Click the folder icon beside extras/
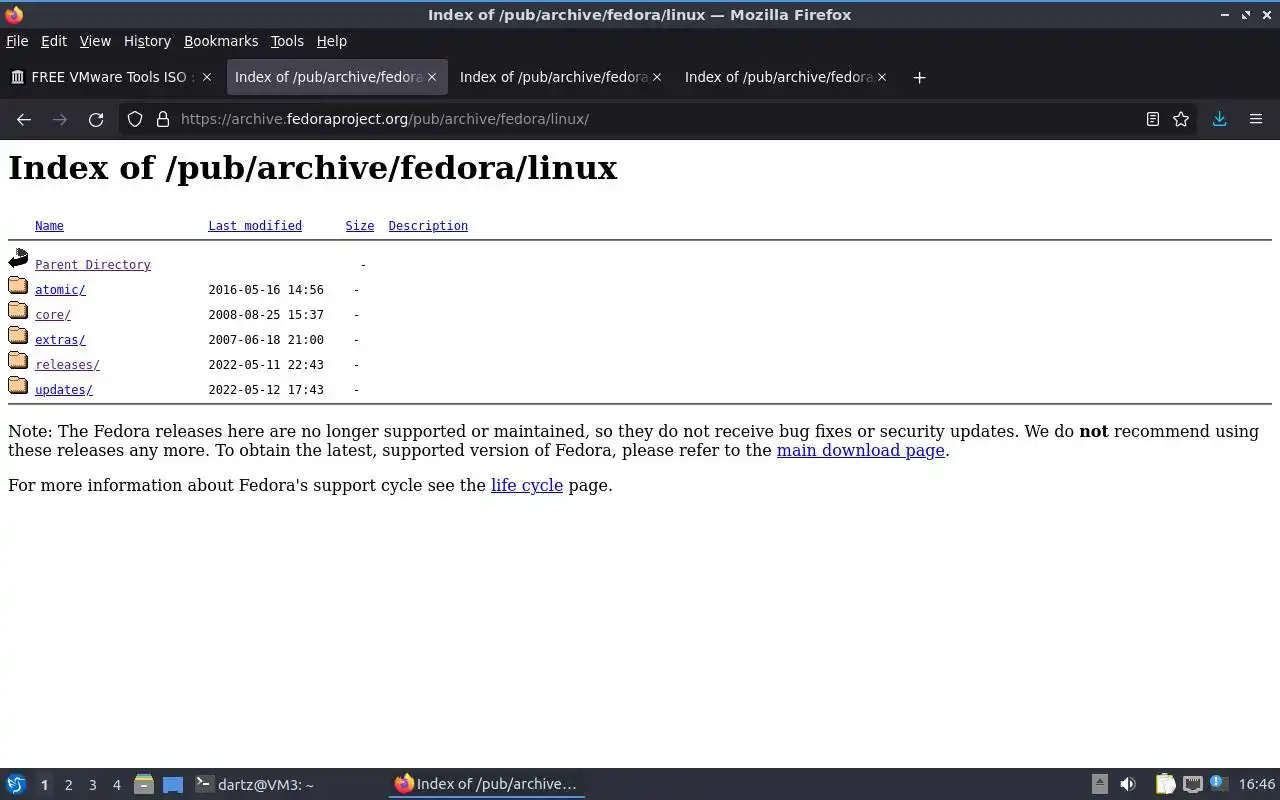This screenshot has height=800, width=1280. point(18,336)
